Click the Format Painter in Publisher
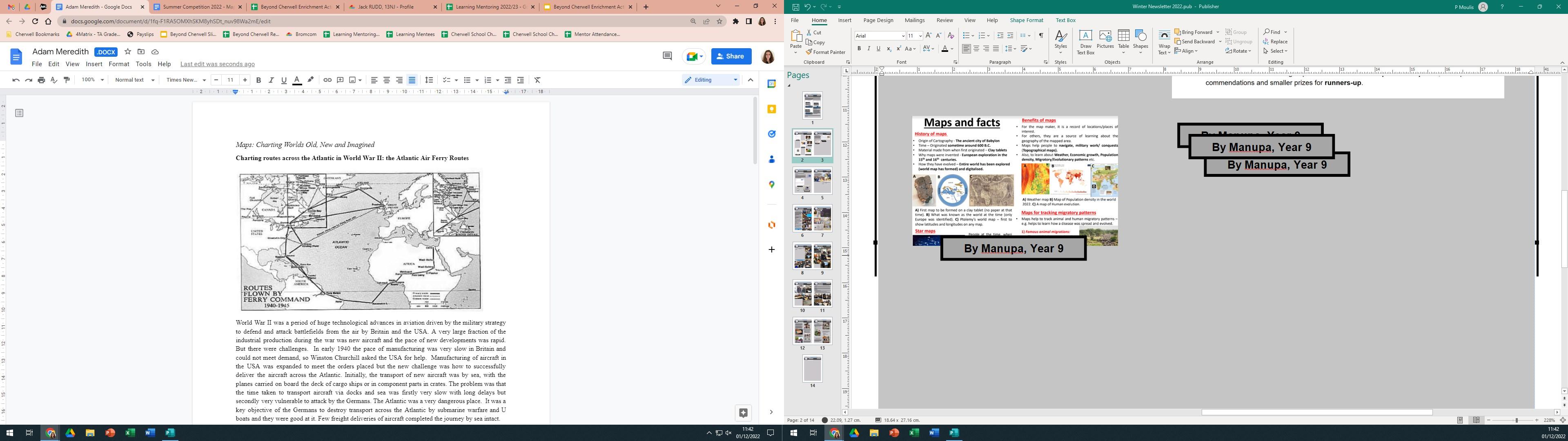The image size is (1568, 441). pyautogui.click(x=825, y=52)
